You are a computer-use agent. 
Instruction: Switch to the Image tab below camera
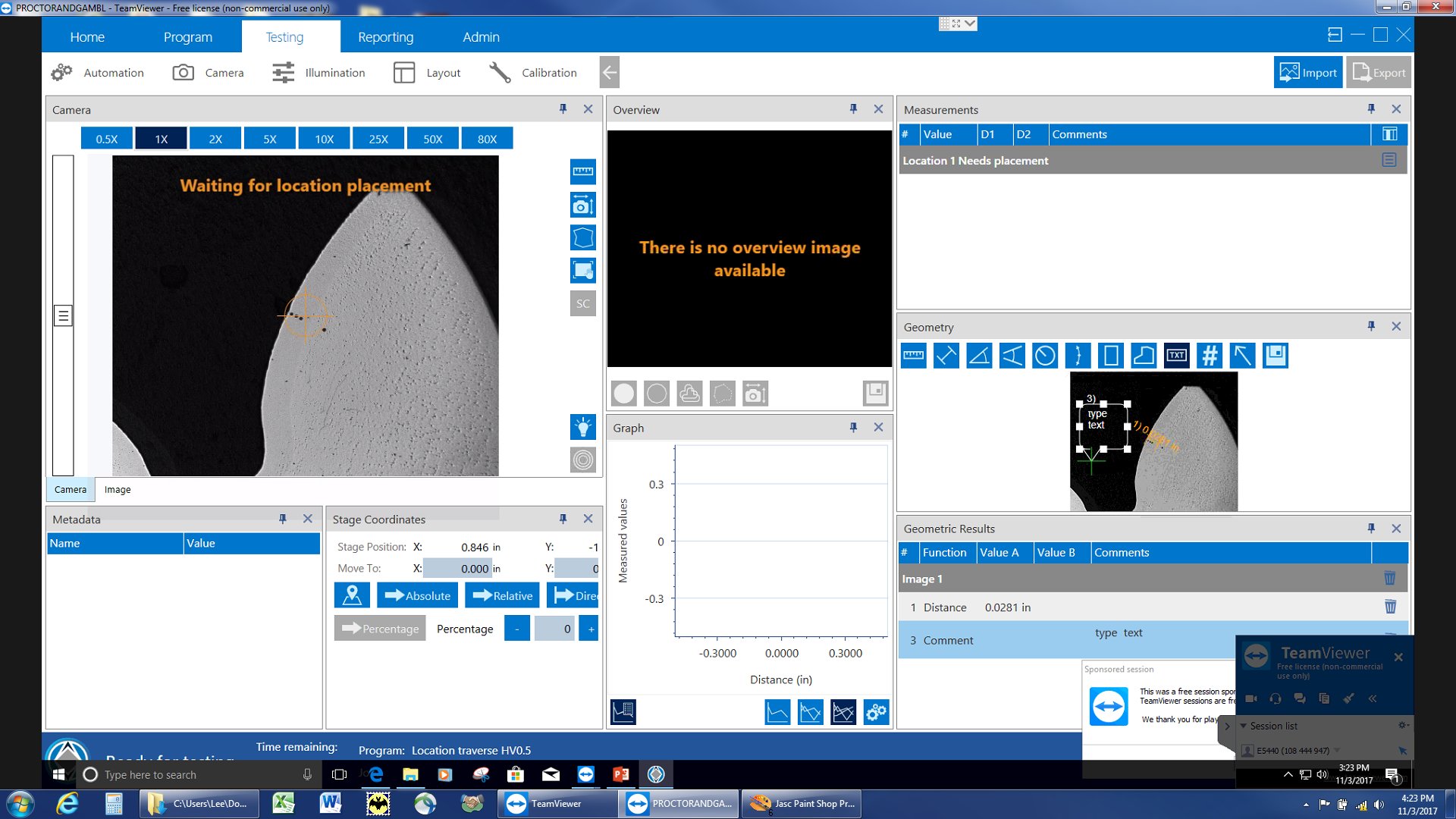[x=118, y=490]
